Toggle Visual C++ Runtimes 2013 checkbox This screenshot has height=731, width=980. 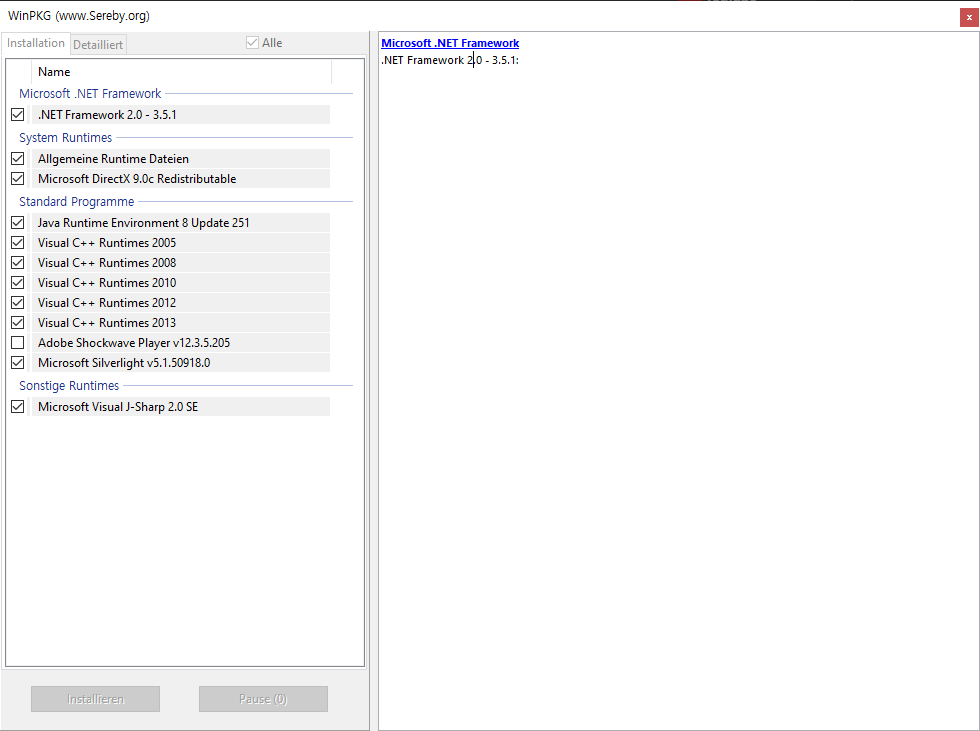point(18,322)
